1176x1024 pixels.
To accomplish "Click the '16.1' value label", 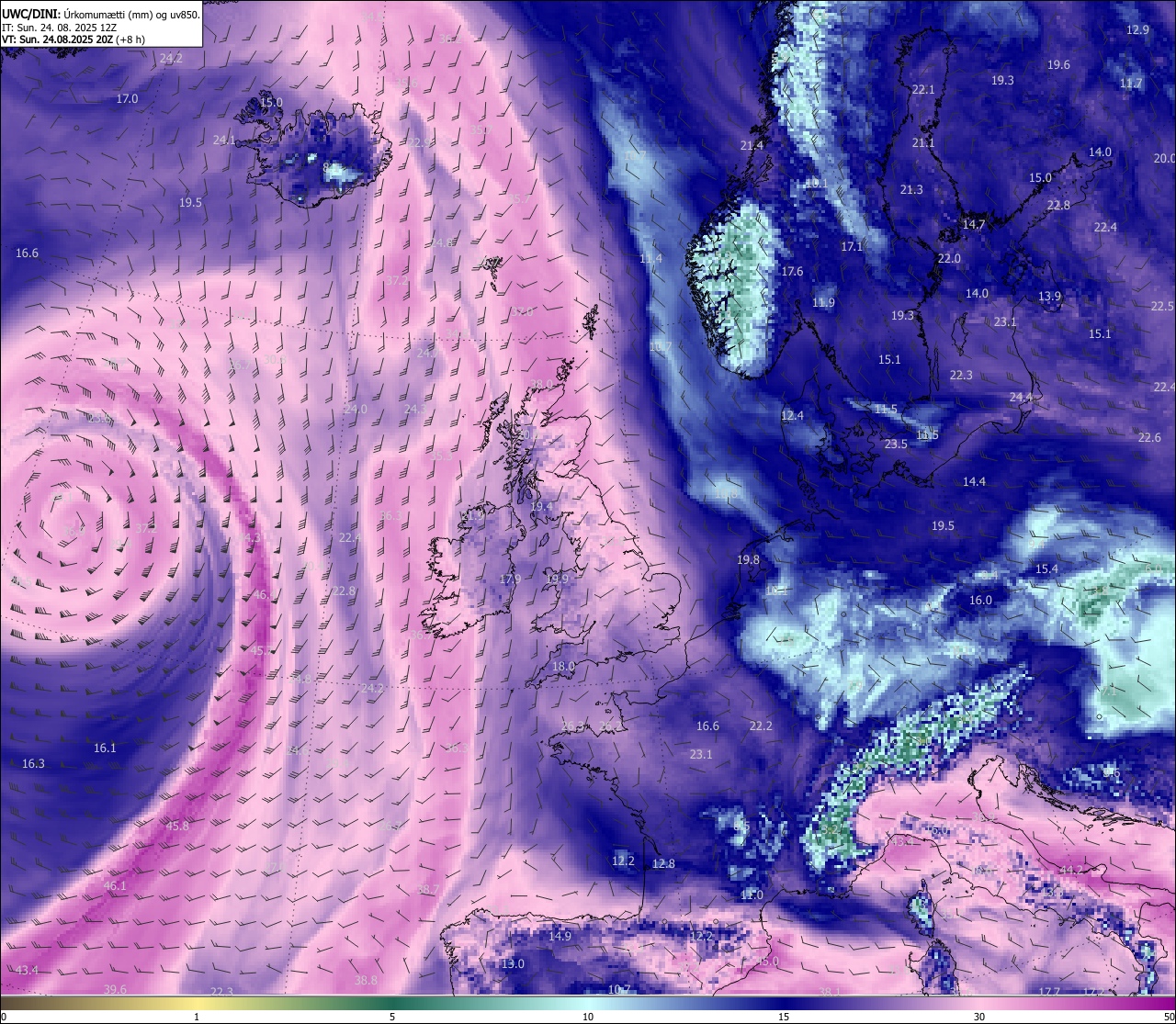I will [105, 748].
